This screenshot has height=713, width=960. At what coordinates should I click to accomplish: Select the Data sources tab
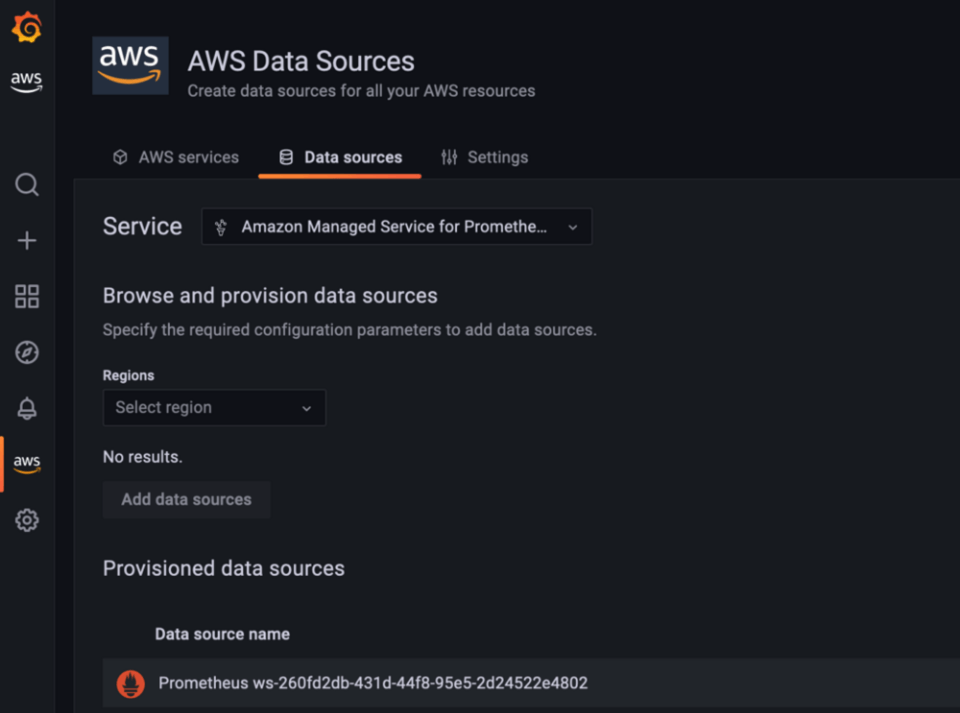click(340, 157)
